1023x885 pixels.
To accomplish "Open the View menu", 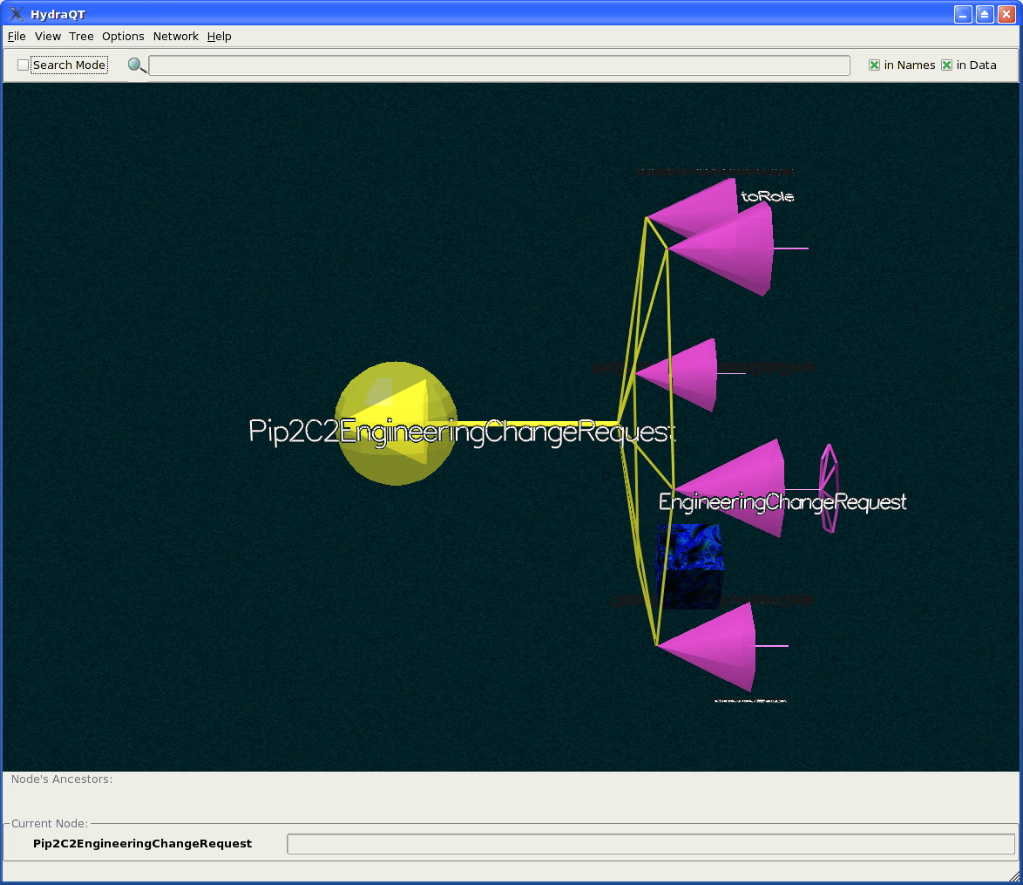I will click(x=48, y=37).
